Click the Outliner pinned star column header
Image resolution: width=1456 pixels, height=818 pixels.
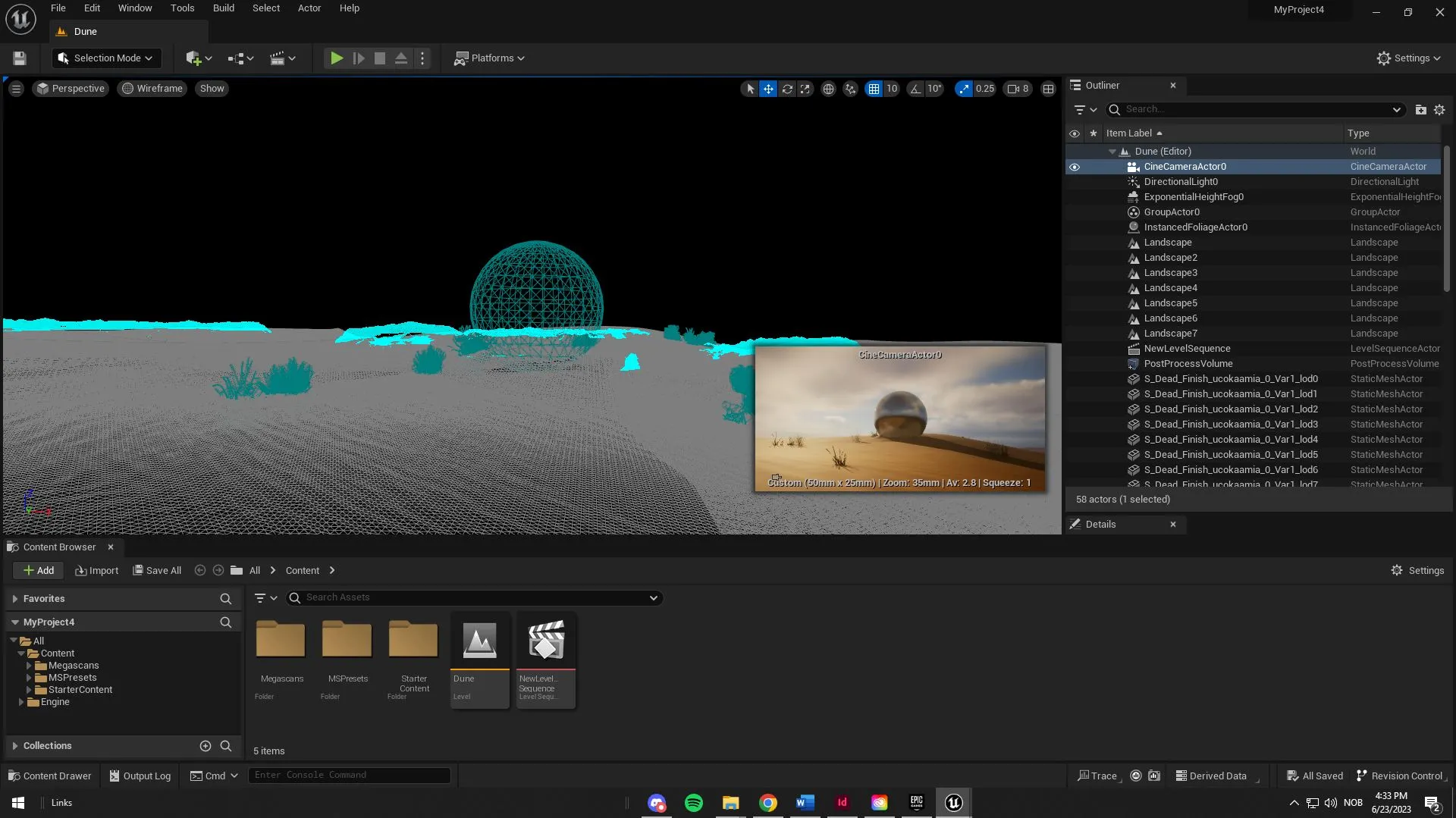tap(1093, 133)
